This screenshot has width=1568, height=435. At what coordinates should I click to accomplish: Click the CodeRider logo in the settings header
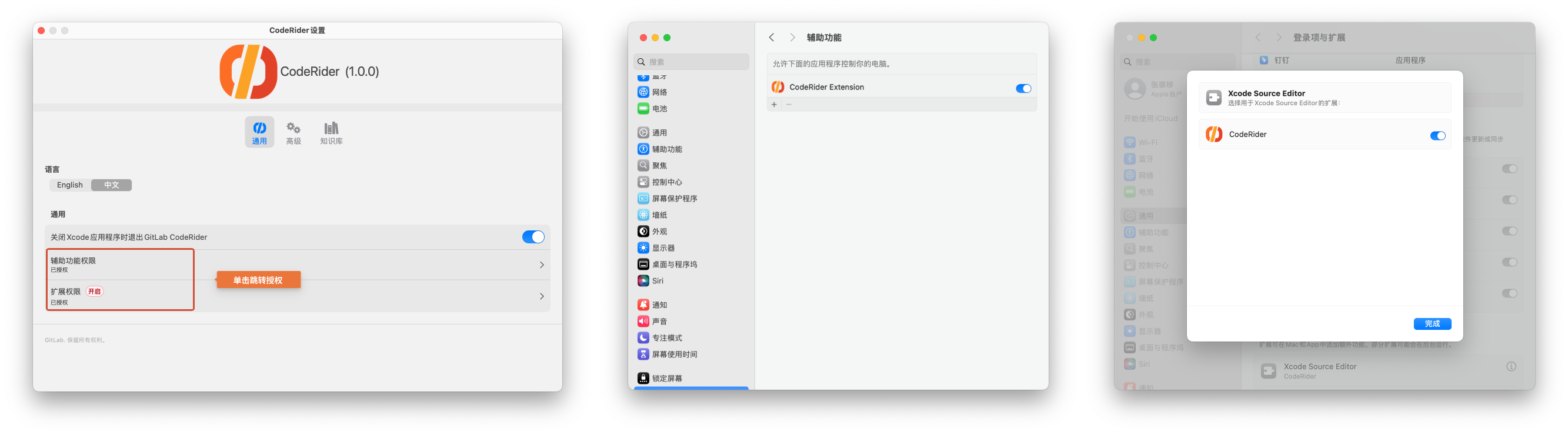(248, 71)
